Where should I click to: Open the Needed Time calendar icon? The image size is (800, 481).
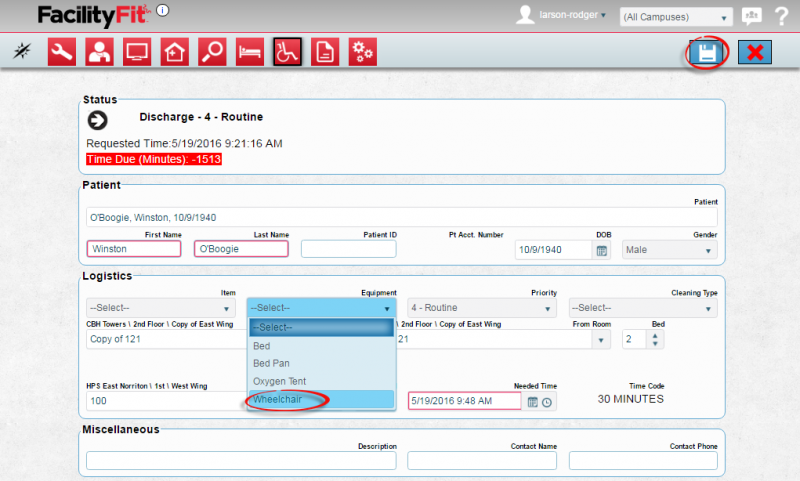tap(533, 402)
